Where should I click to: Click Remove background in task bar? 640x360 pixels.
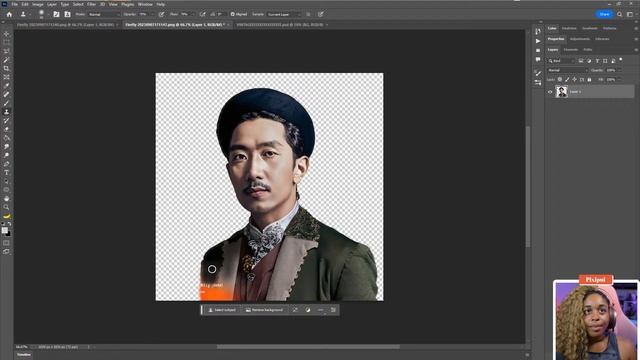264,310
